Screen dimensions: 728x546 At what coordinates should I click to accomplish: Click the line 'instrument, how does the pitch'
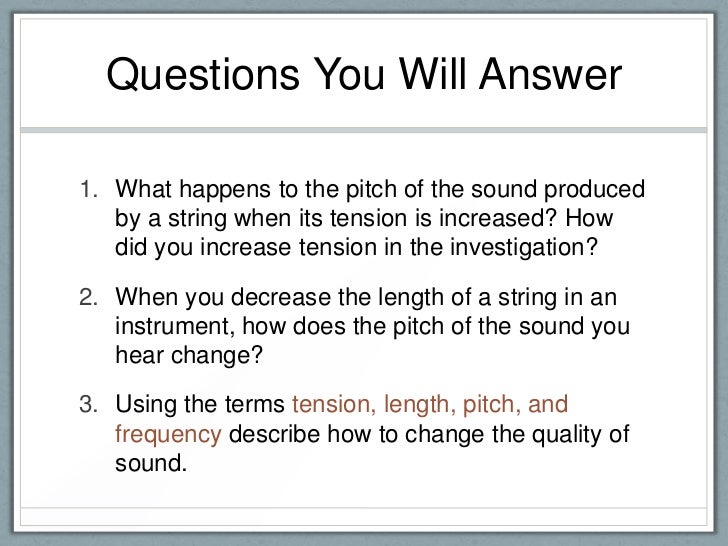click(372, 326)
